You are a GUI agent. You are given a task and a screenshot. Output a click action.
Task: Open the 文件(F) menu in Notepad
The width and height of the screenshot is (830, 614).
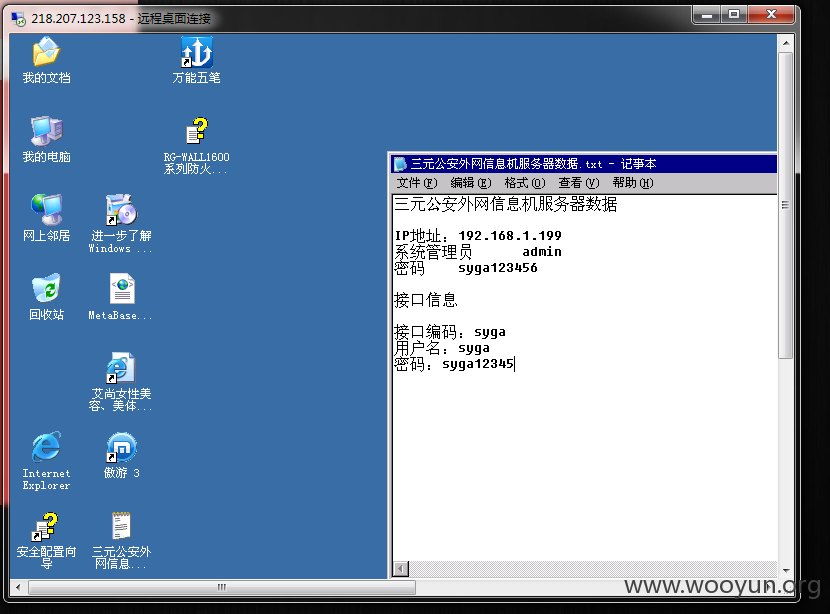click(417, 183)
